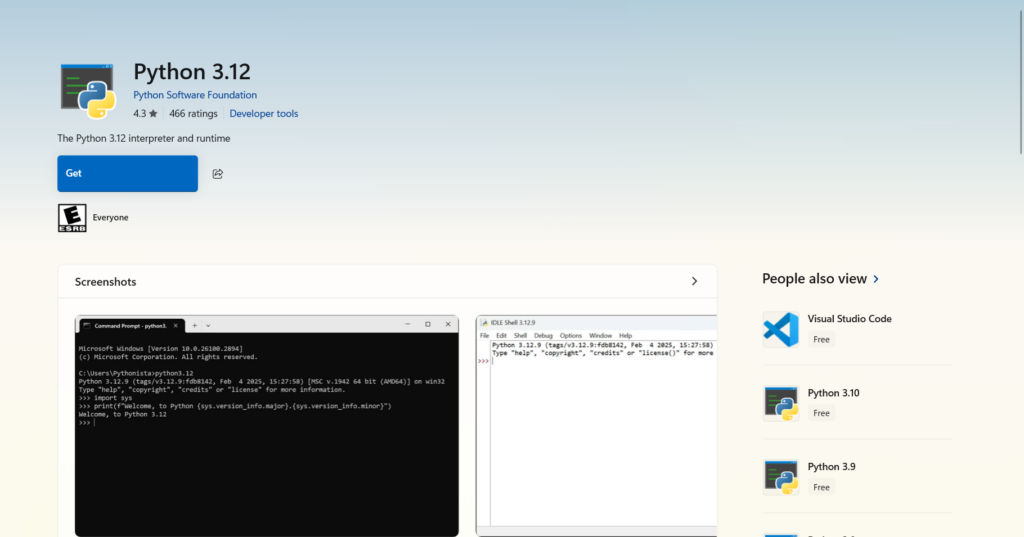Image resolution: width=1024 pixels, height=537 pixels.
Task: Expand People also view chevron
Action: point(876,279)
